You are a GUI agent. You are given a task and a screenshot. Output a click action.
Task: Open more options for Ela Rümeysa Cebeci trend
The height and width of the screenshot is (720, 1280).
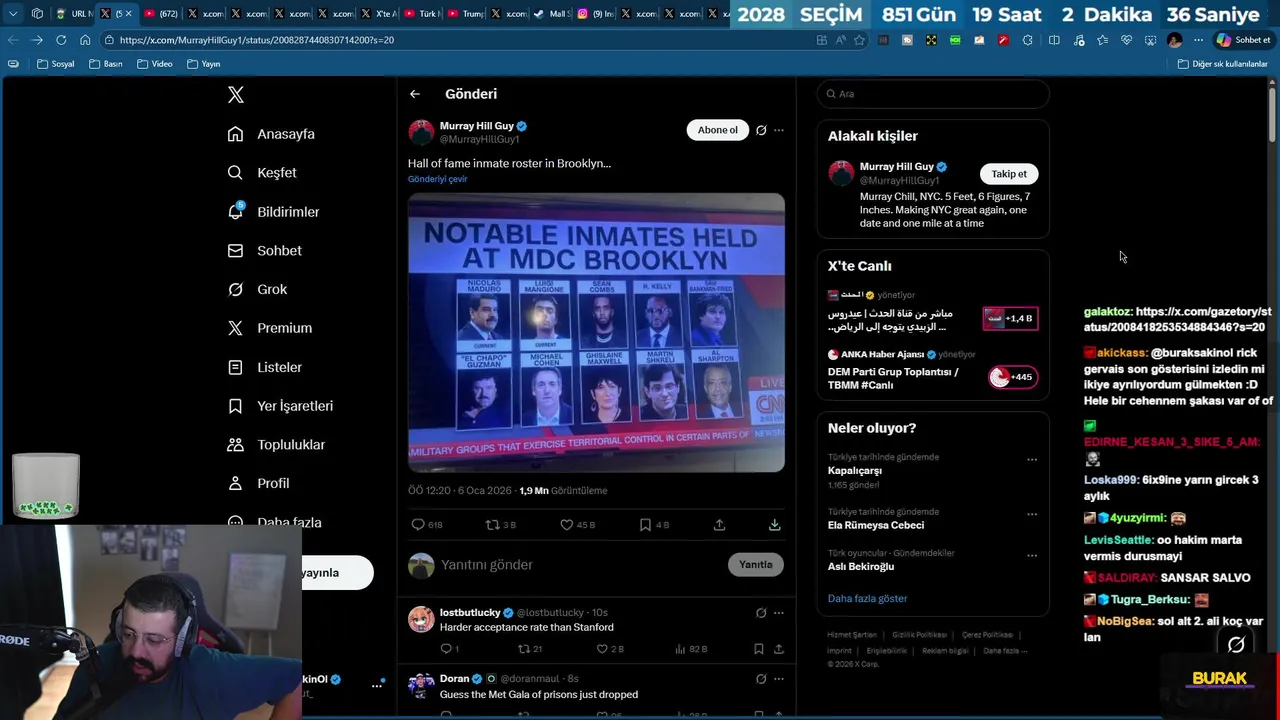[x=1032, y=514]
